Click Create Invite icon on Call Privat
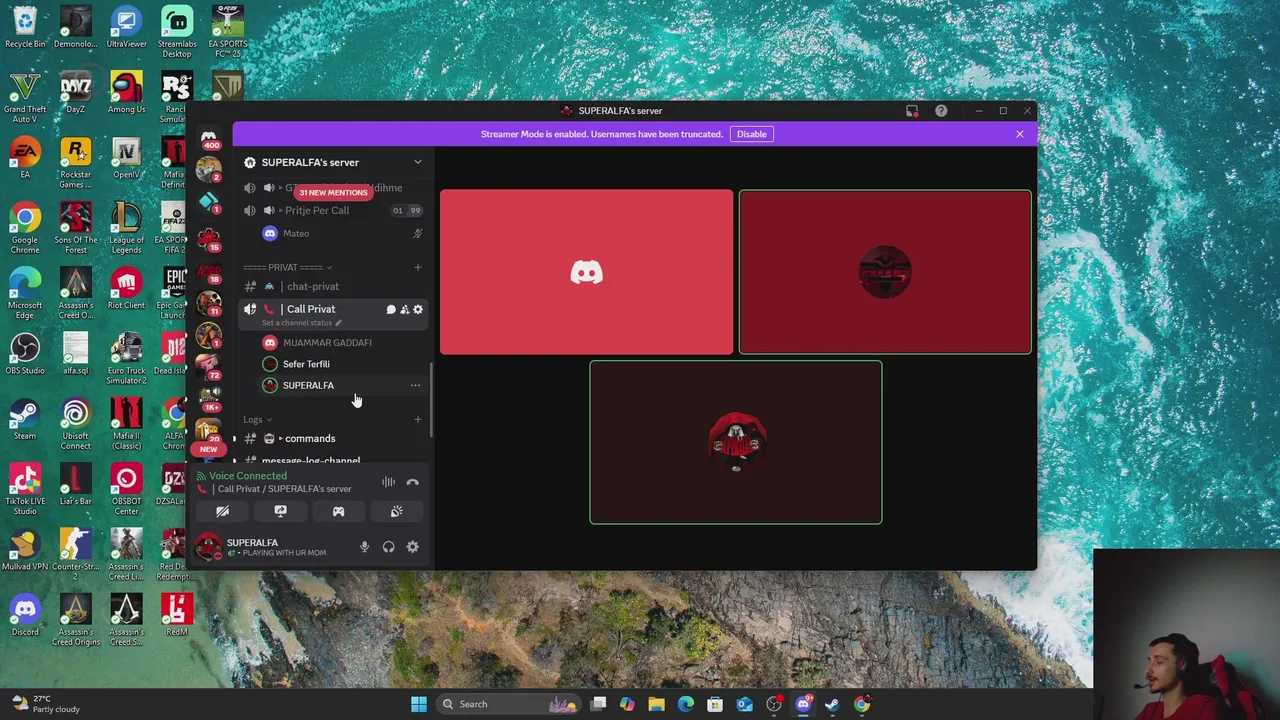 point(404,309)
